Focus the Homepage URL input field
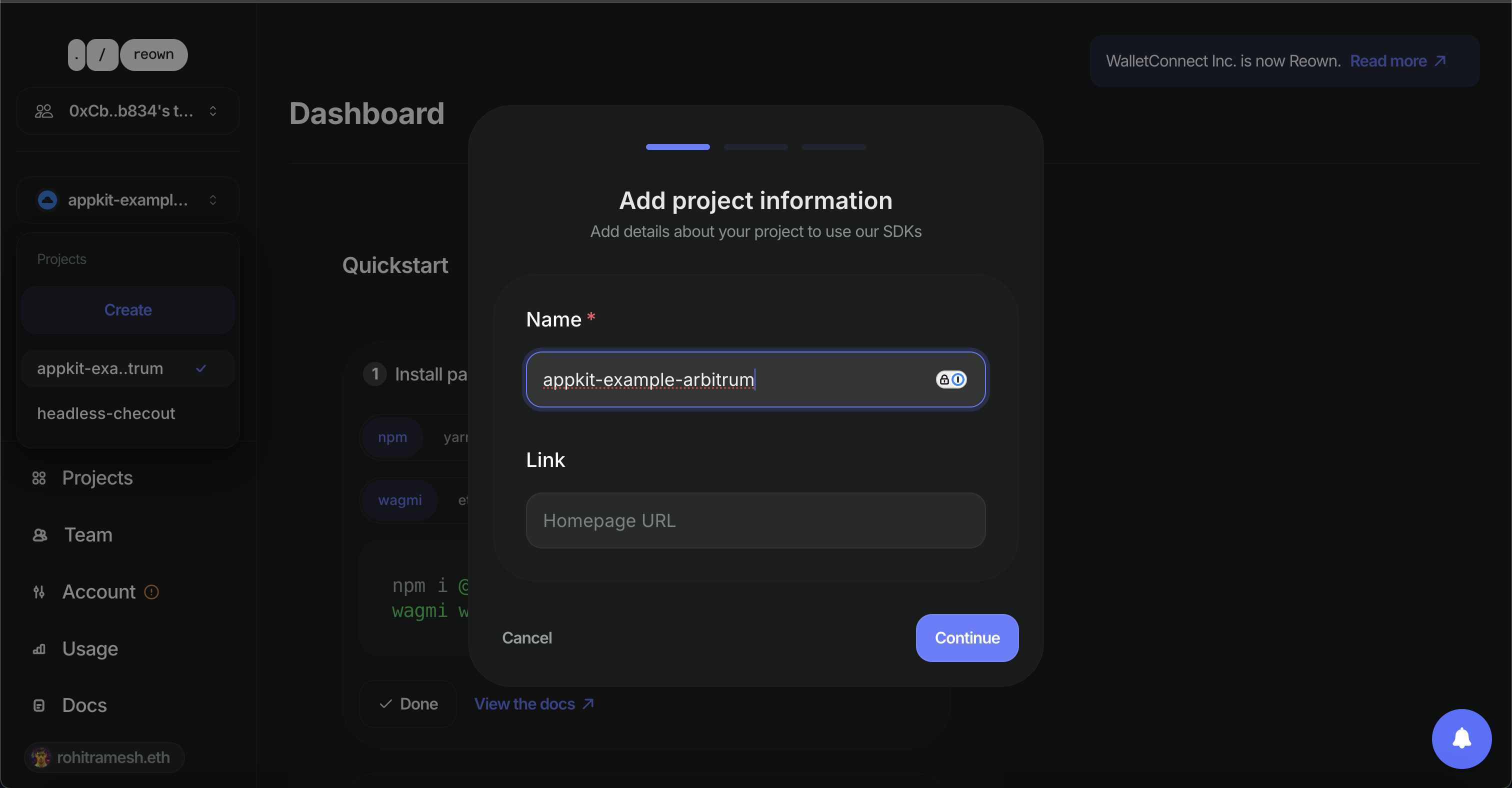 pos(755,520)
